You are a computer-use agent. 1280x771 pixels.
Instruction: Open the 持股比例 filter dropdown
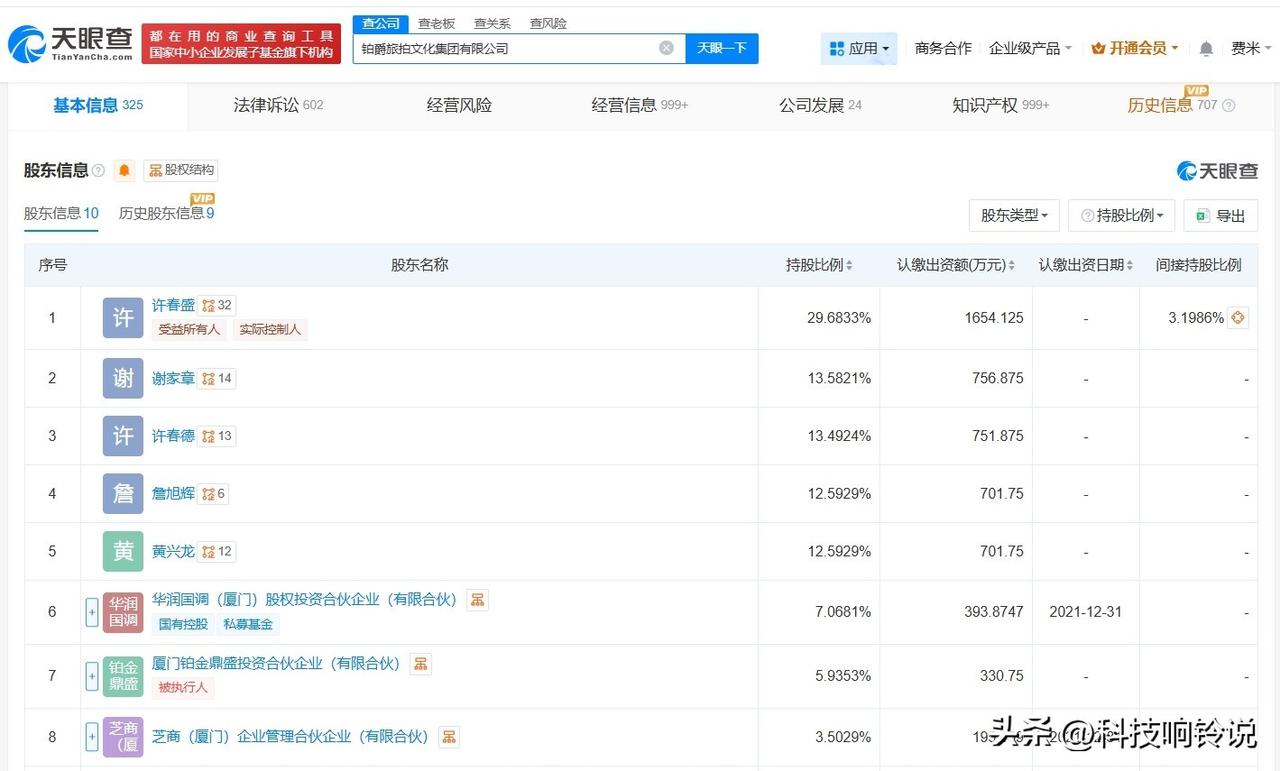[1122, 215]
